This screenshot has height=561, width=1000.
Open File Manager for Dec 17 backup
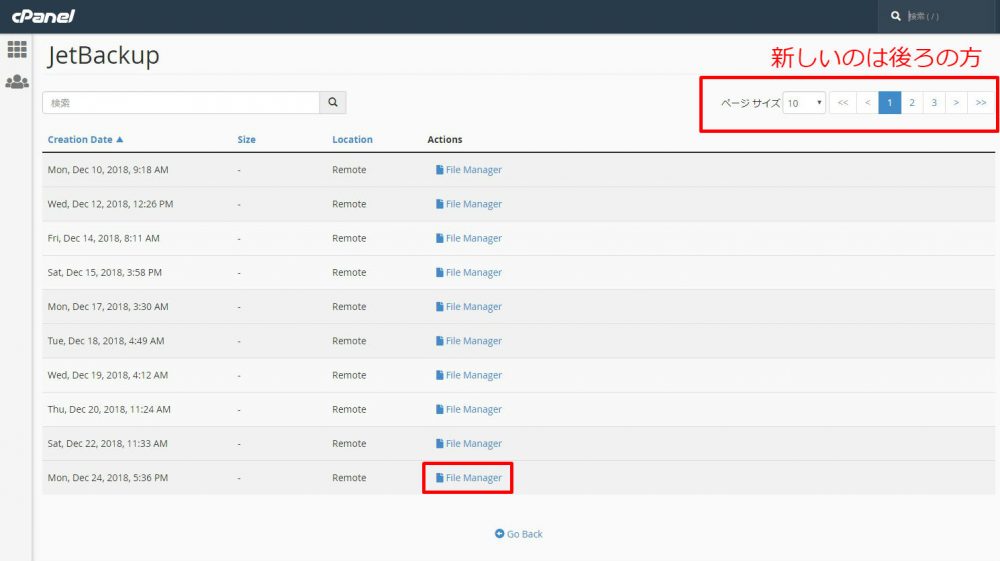coord(469,307)
